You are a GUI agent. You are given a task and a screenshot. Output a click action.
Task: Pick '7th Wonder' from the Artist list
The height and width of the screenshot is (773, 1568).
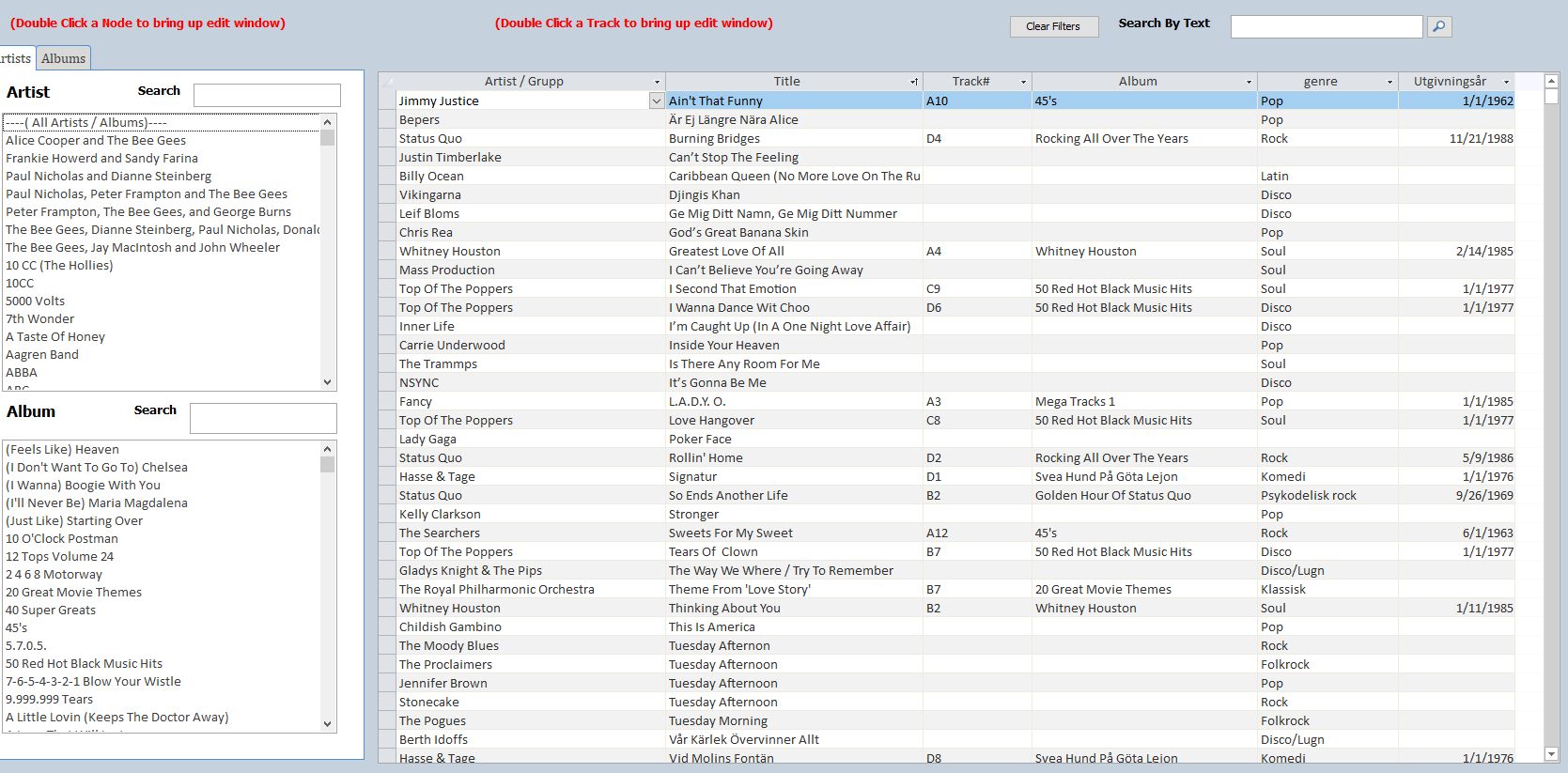162,318
